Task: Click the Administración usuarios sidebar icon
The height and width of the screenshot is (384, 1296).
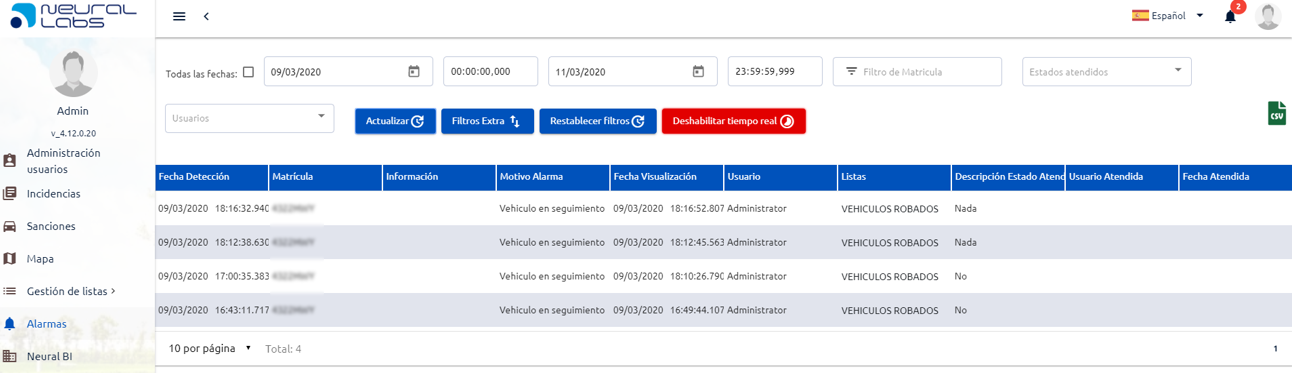Action: pos(10,161)
